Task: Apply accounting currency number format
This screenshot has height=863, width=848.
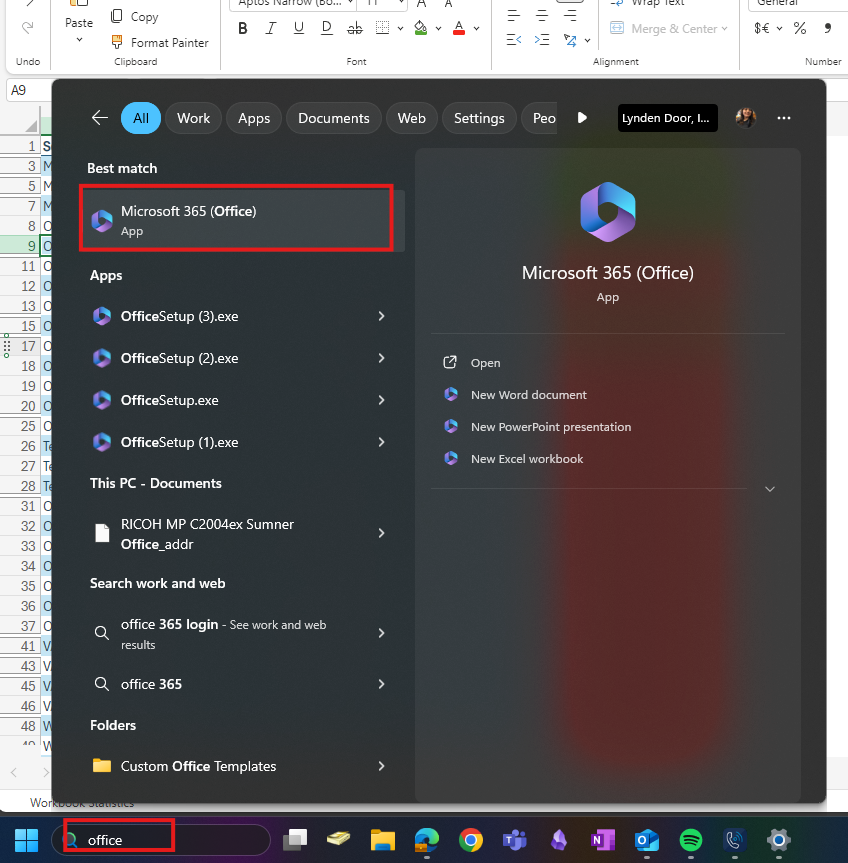Action: point(762,29)
